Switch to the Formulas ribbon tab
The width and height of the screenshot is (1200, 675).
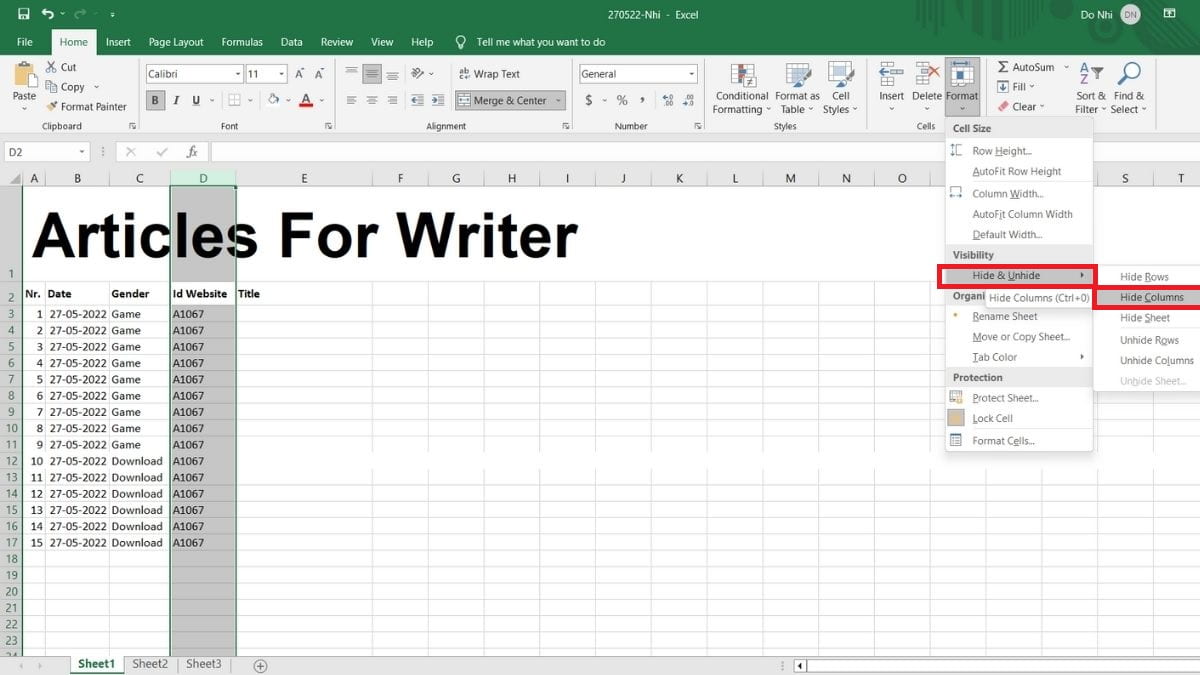pyautogui.click(x=241, y=42)
